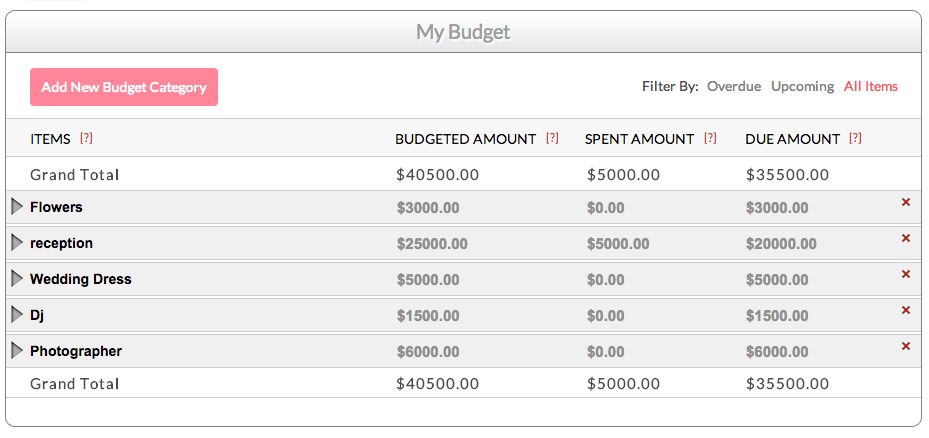The height and width of the screenshot is (438, 929).
Task: Show All Items filter
Action: point(871,86)
